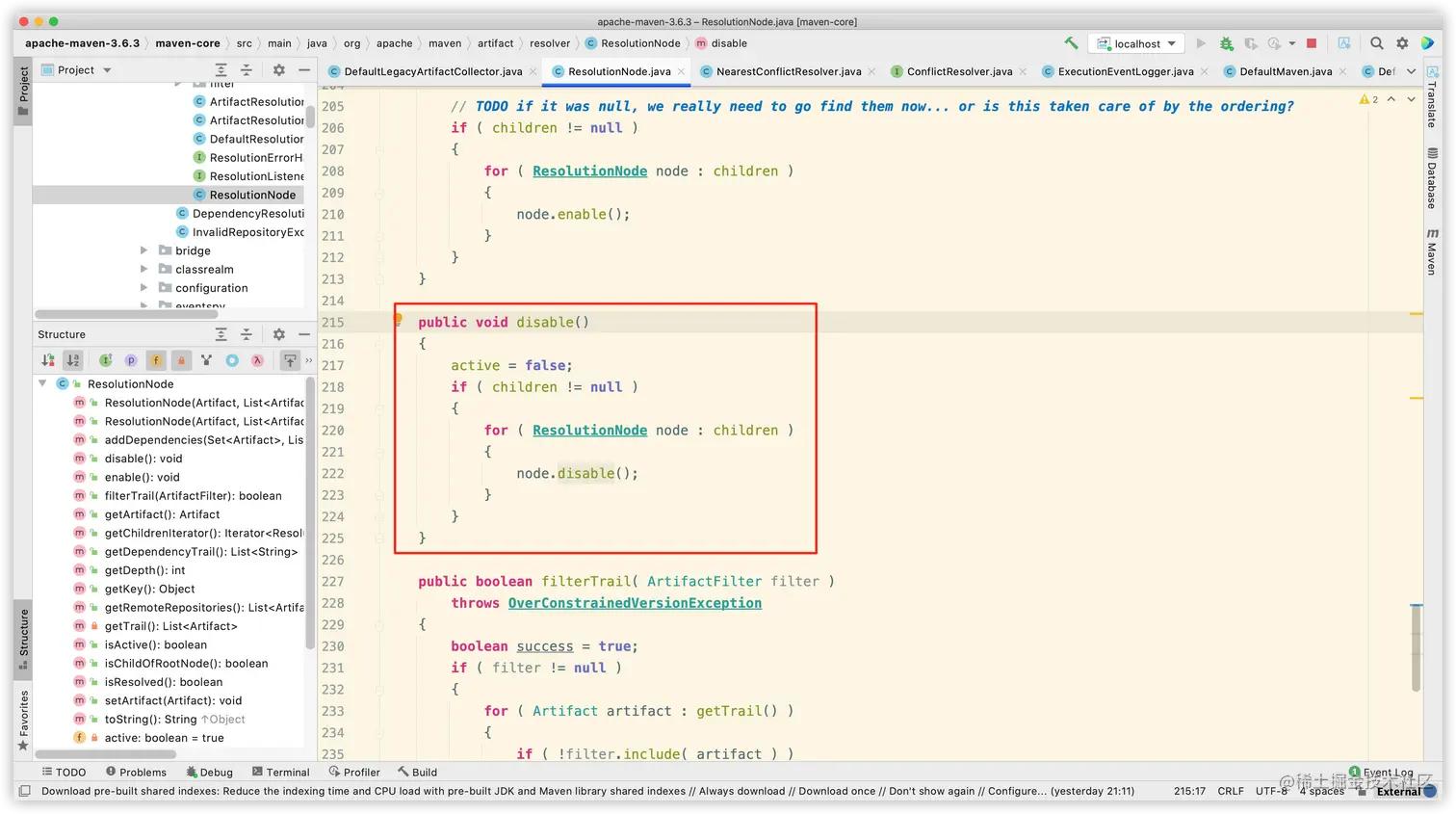Toggle Sort by Visibility in Structure
The width and height of the screenshot is (1456, 814).
pos(48,360)
